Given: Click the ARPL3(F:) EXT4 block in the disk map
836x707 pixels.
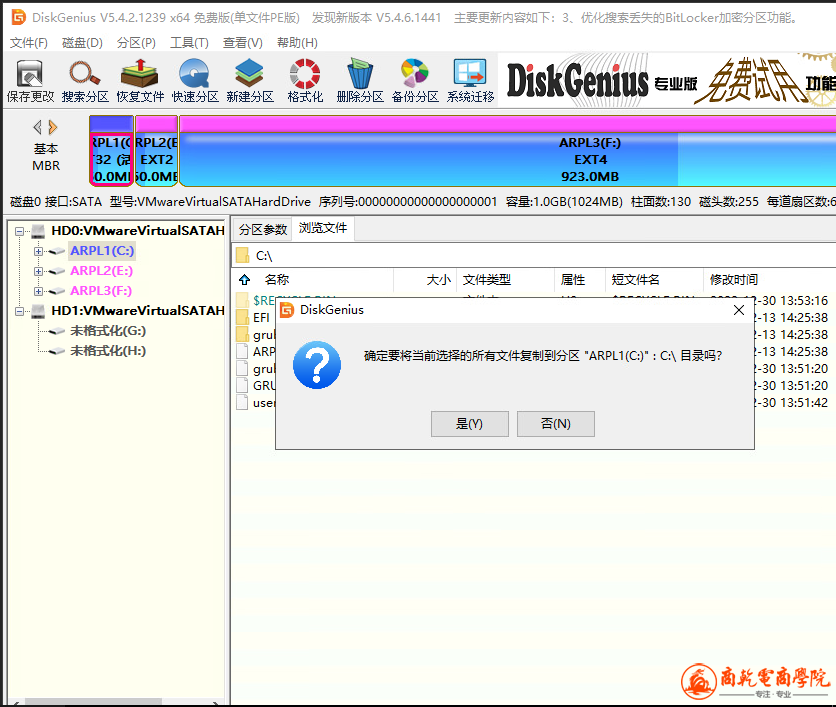Looking at the screenshot, I should pos(508,151).
